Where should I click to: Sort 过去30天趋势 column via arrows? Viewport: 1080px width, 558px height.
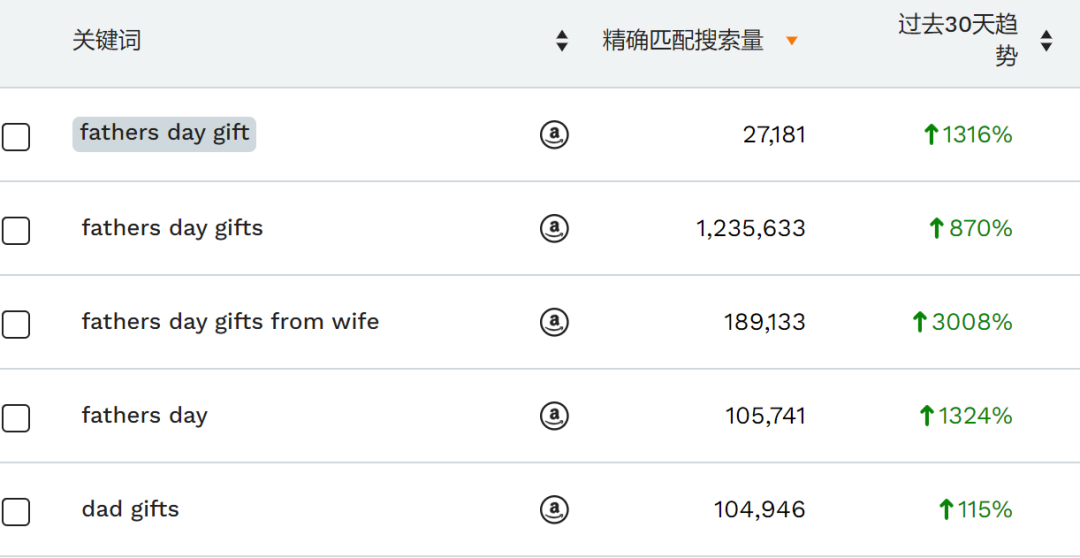coord(1046,41)
